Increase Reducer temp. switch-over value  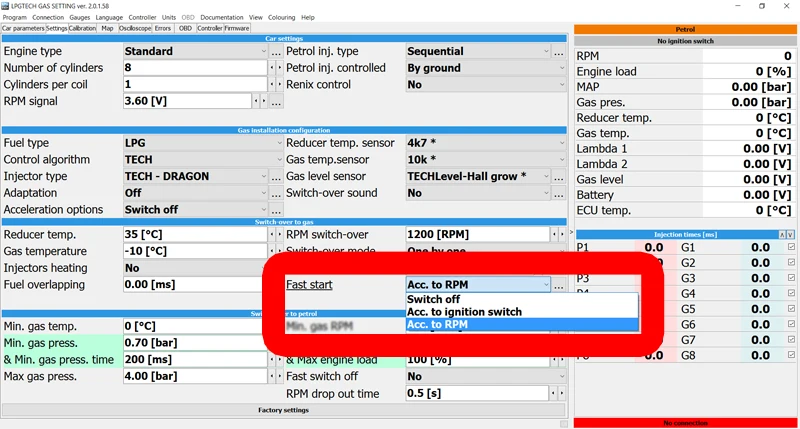279,235
